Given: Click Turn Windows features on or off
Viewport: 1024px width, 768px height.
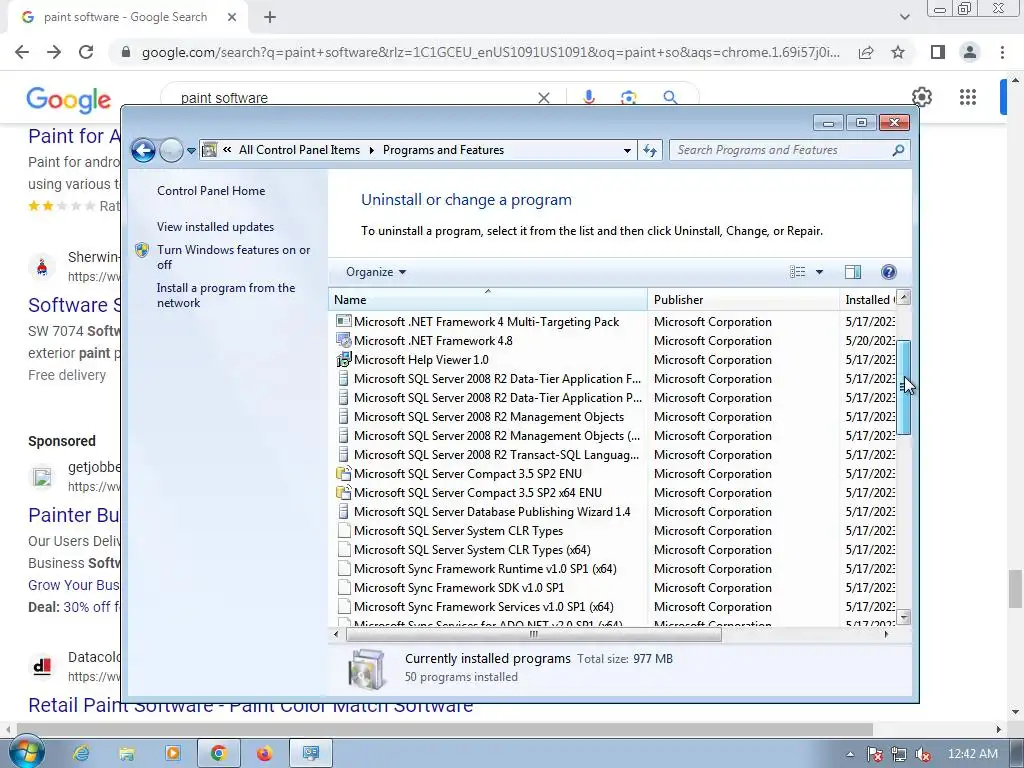Looking at the screenshot, I should 233,257.
